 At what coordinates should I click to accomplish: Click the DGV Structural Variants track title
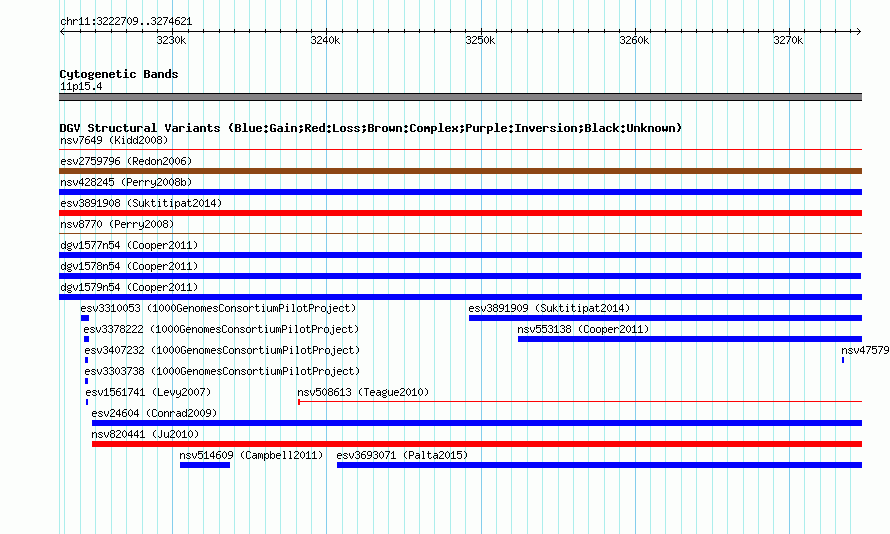click(370, 128)
